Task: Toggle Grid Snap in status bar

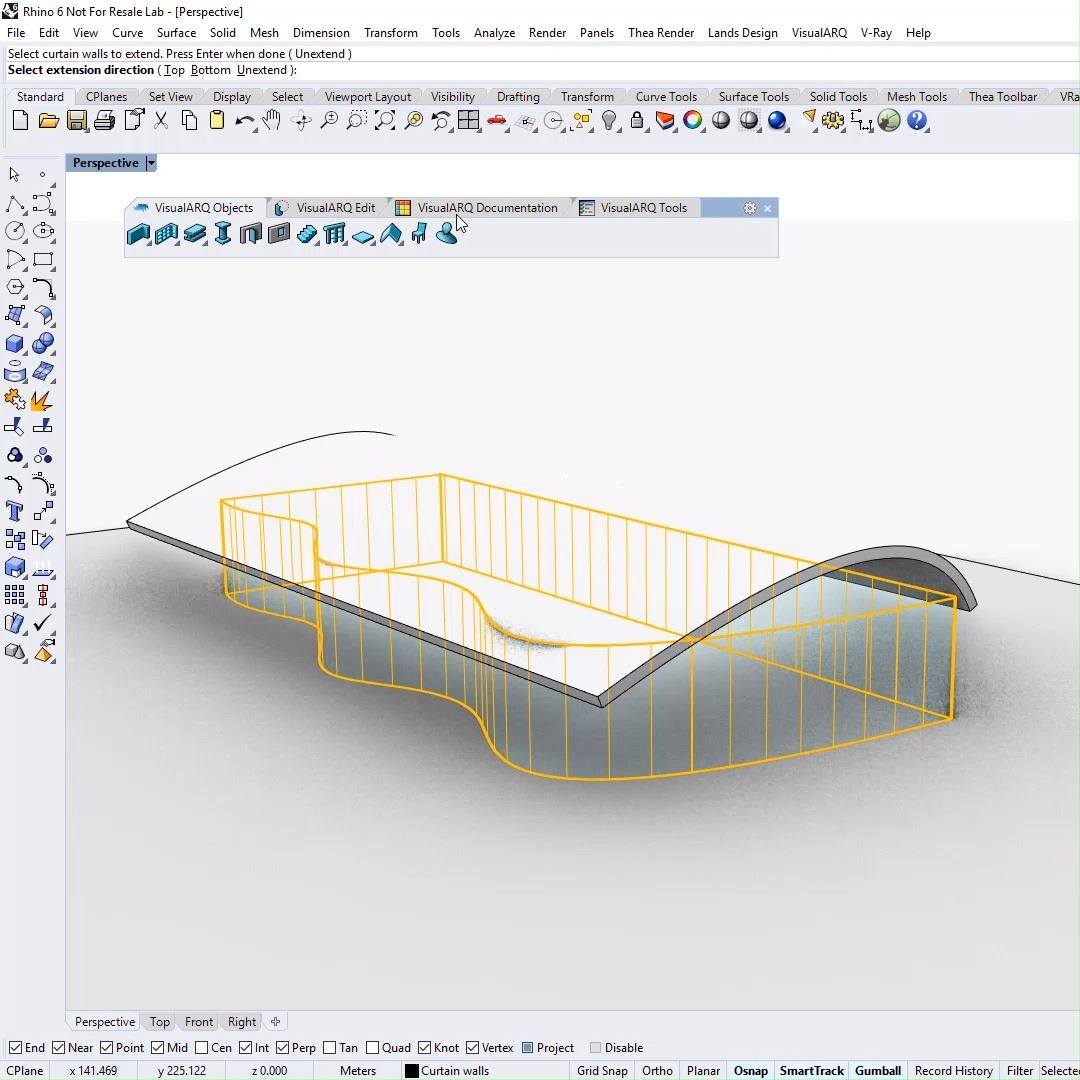Action: tap(602, 1070)
